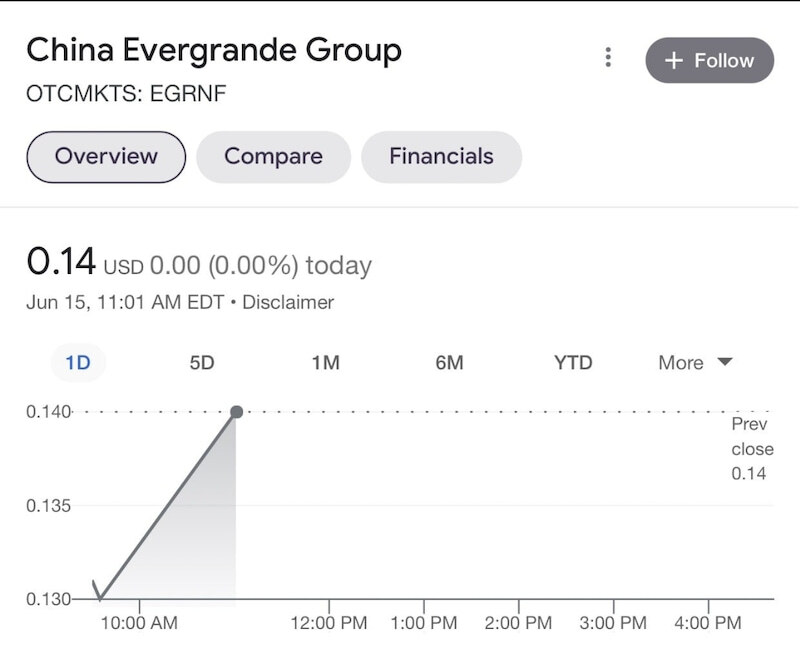Select the 1D time range
Viewport: 800px width, 655px height.
tap(78, 363)
